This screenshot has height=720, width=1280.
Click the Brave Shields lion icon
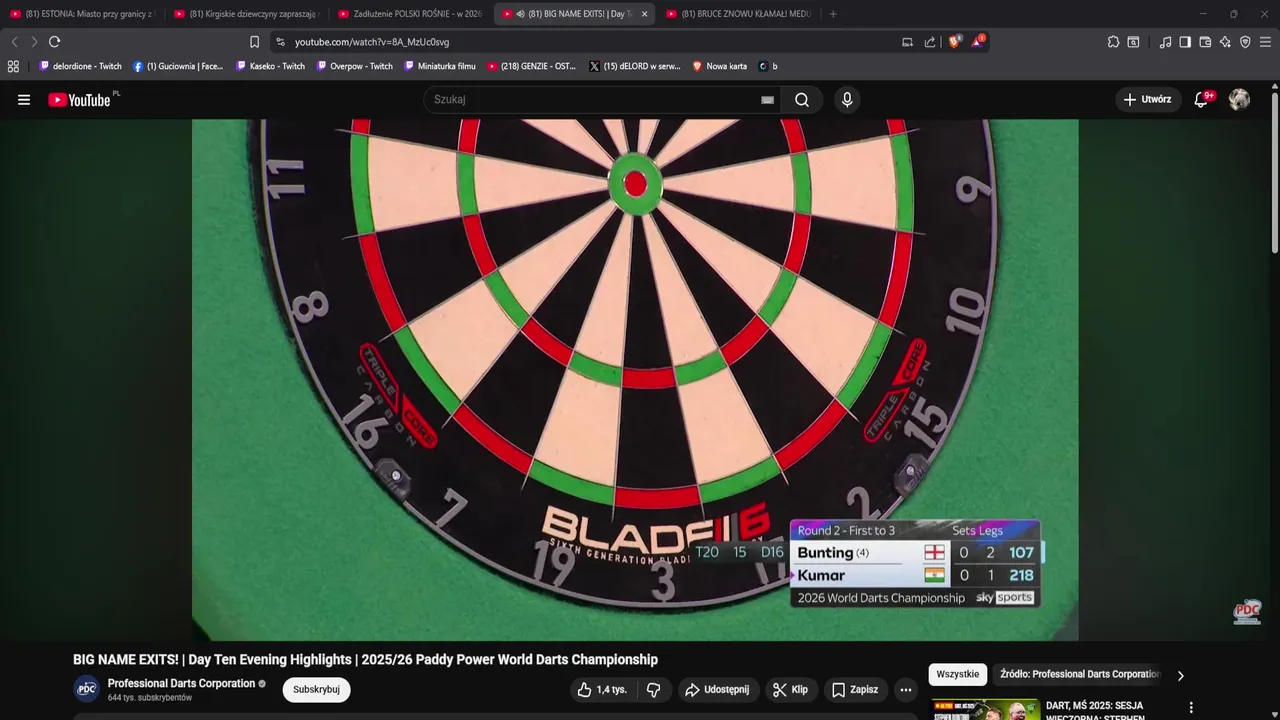(x=954, y=41)
